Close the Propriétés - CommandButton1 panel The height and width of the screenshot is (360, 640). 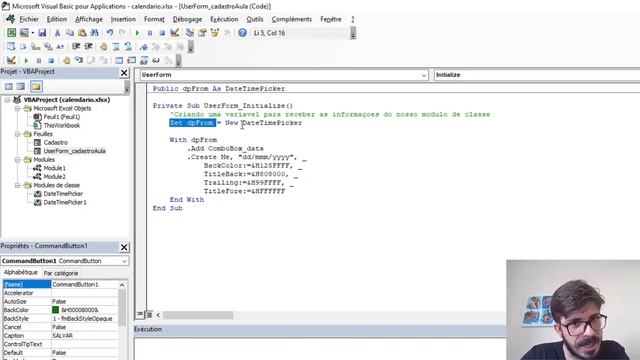(x=124, y=247)
